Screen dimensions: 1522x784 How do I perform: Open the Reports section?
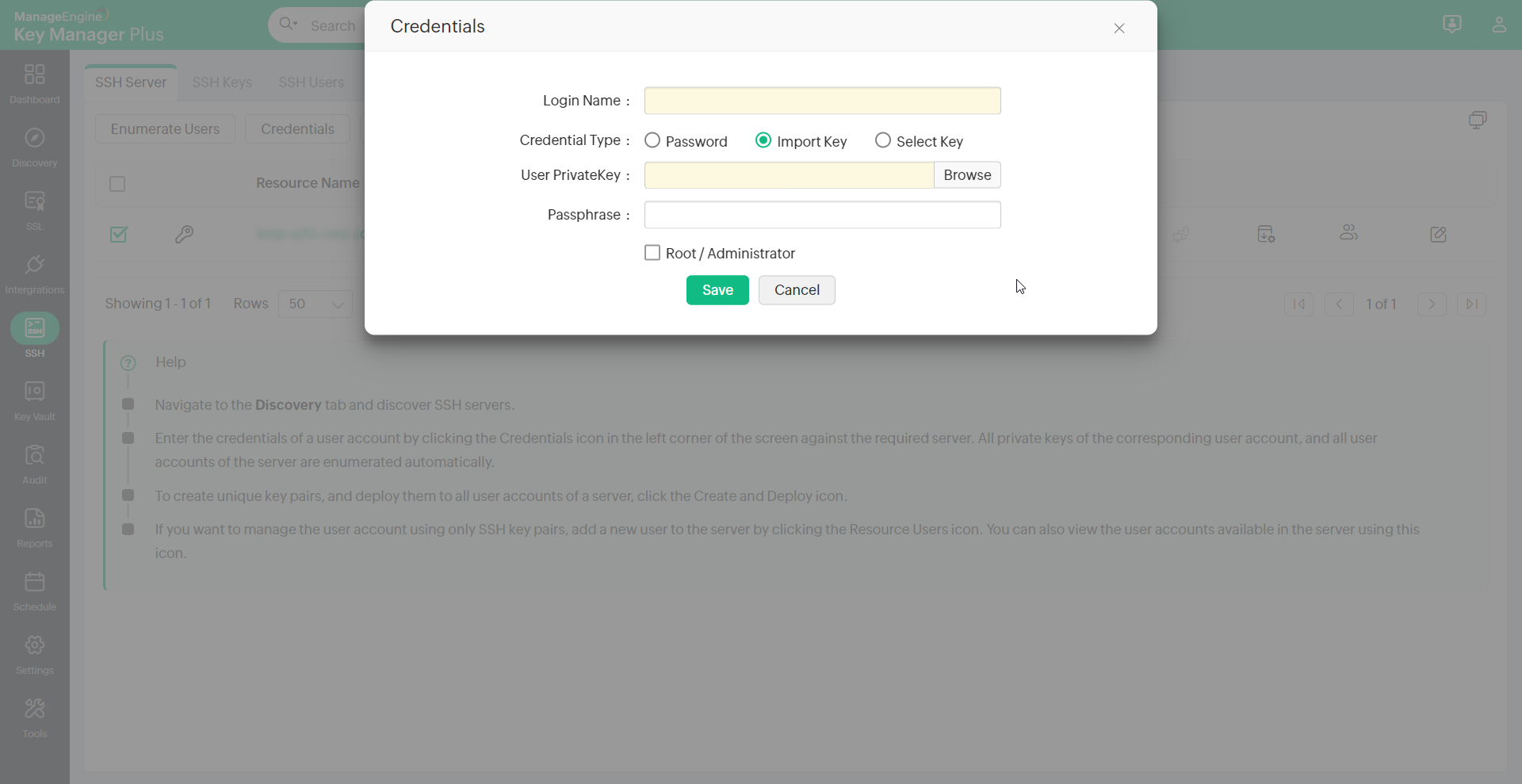click(x=34, y=526)
